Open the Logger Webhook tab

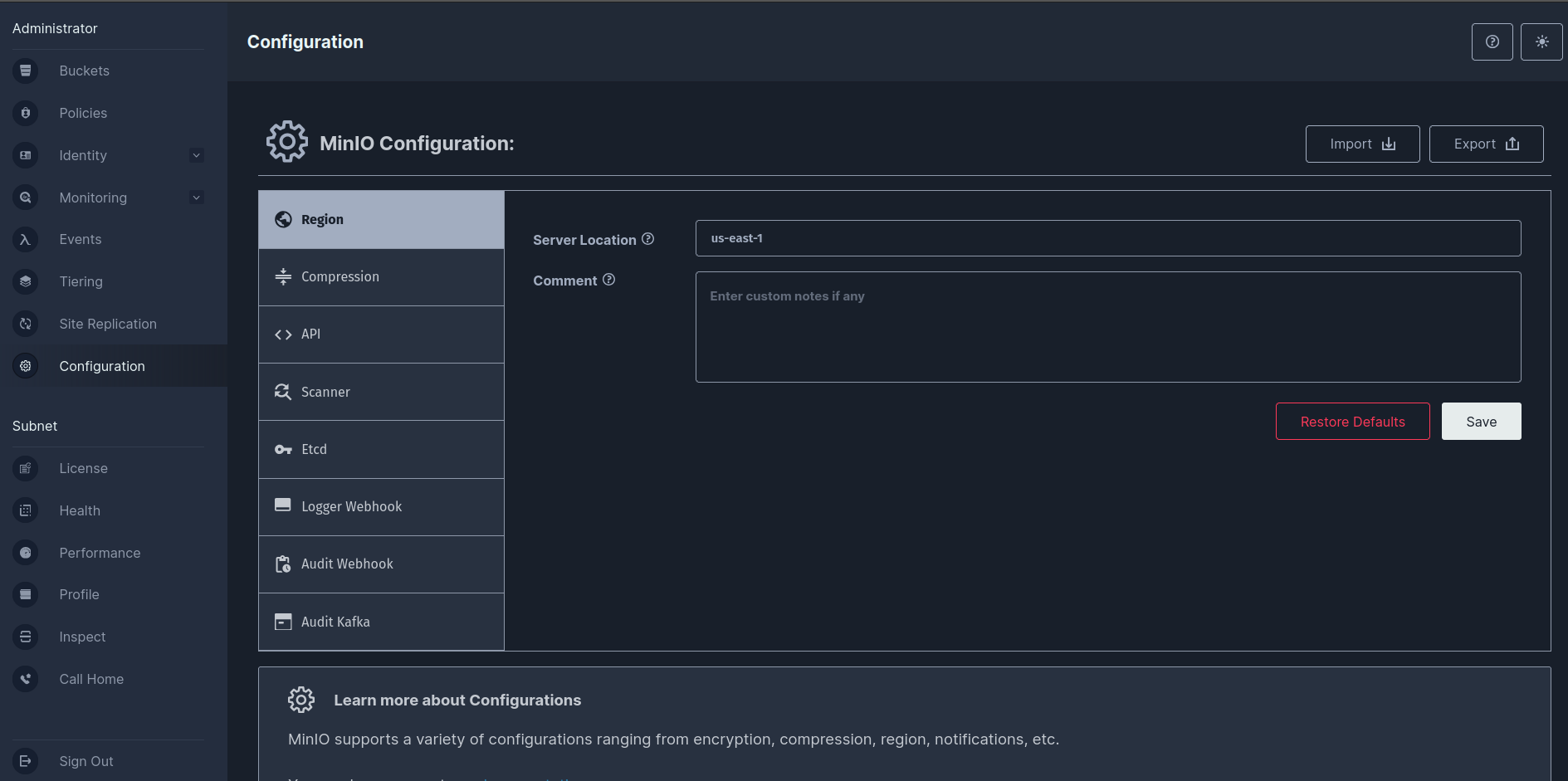(381, 507)
